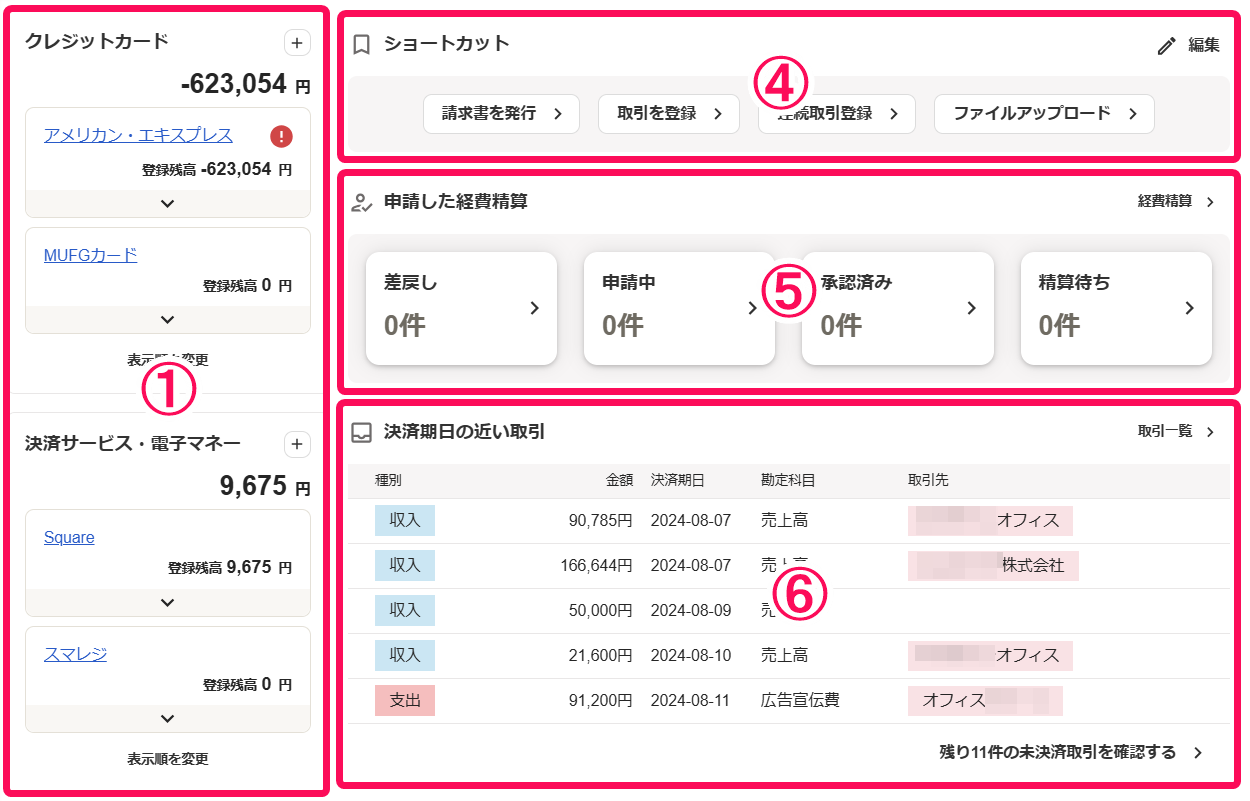Expand MUFGカード card details chevron
The height and width of the screenshot is (801, 1250).
168,320
